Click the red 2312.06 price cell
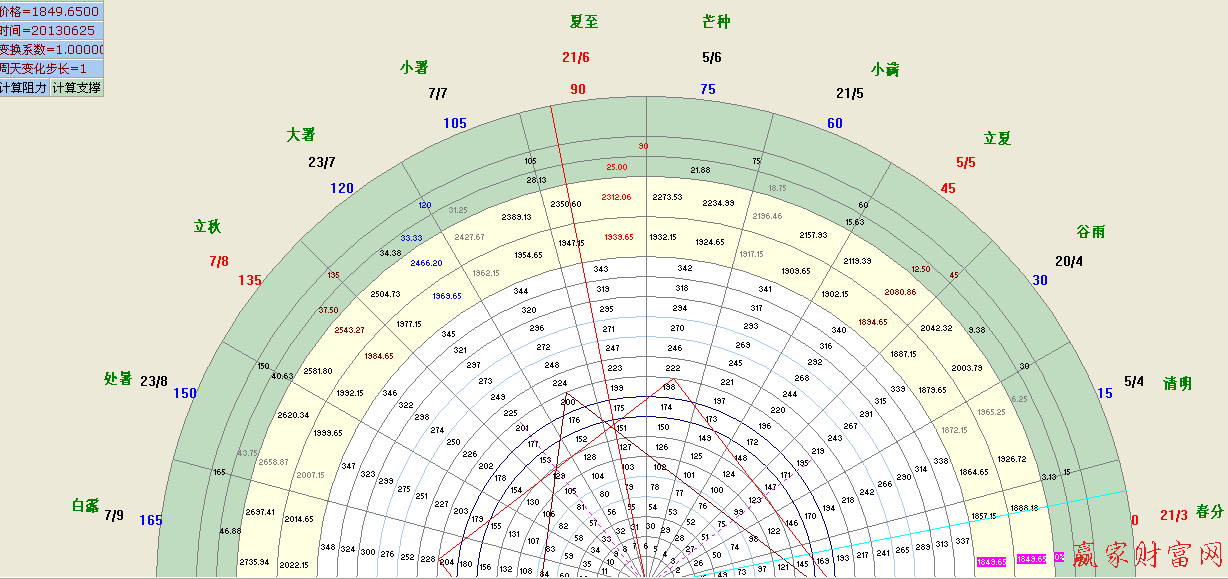 tap(616, 197)
